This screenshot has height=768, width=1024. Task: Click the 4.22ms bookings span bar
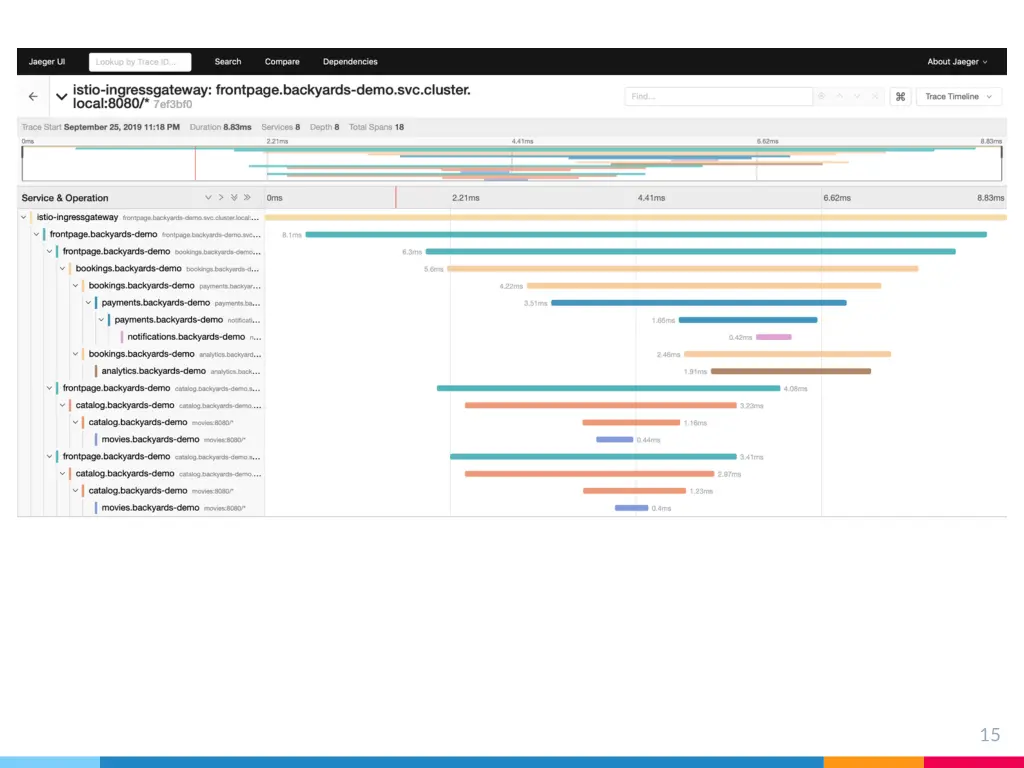[x=704, y=285]
